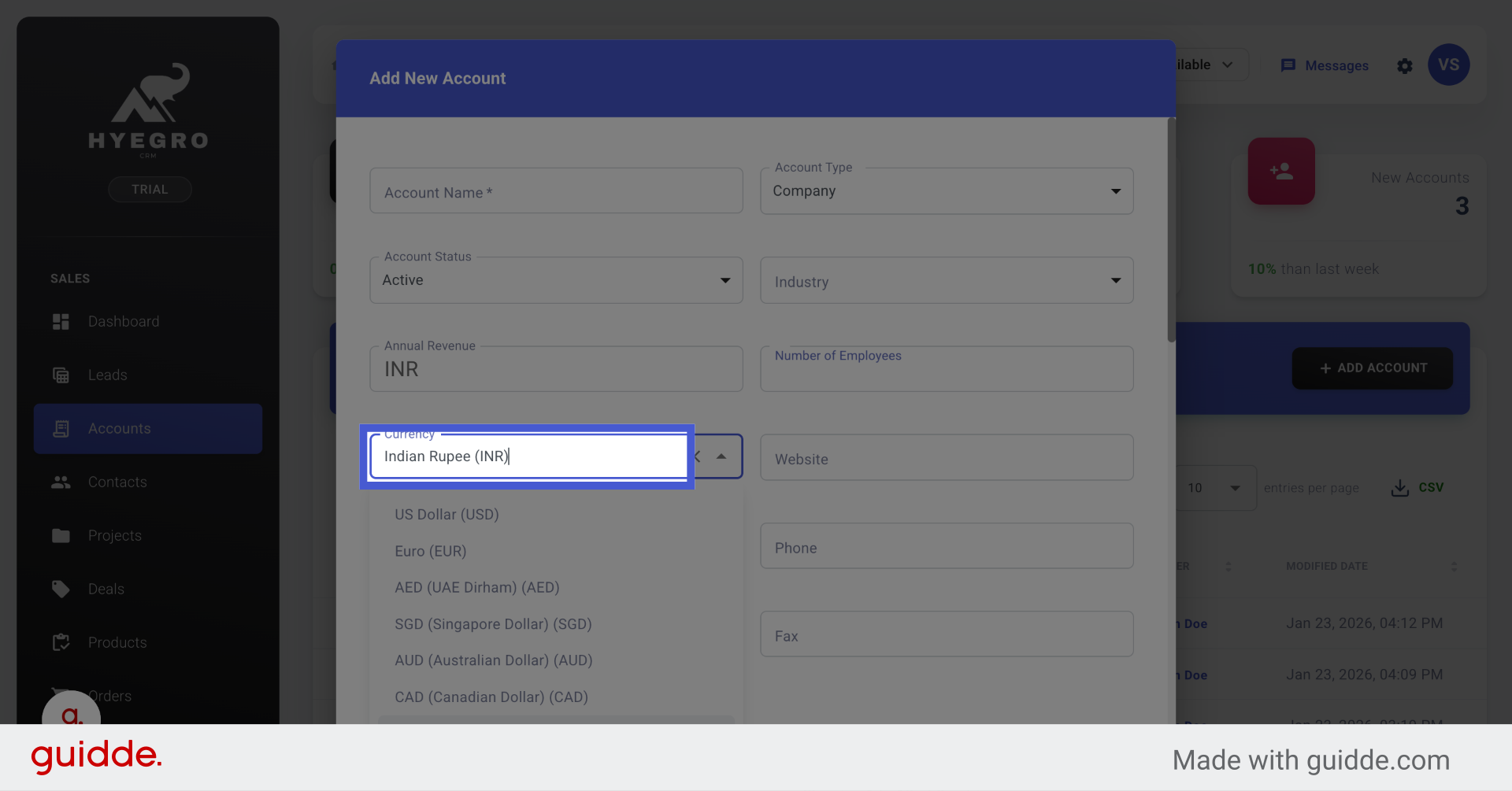Click the Account Name input field
The image size is (1512, 791).
coord(555,191)
